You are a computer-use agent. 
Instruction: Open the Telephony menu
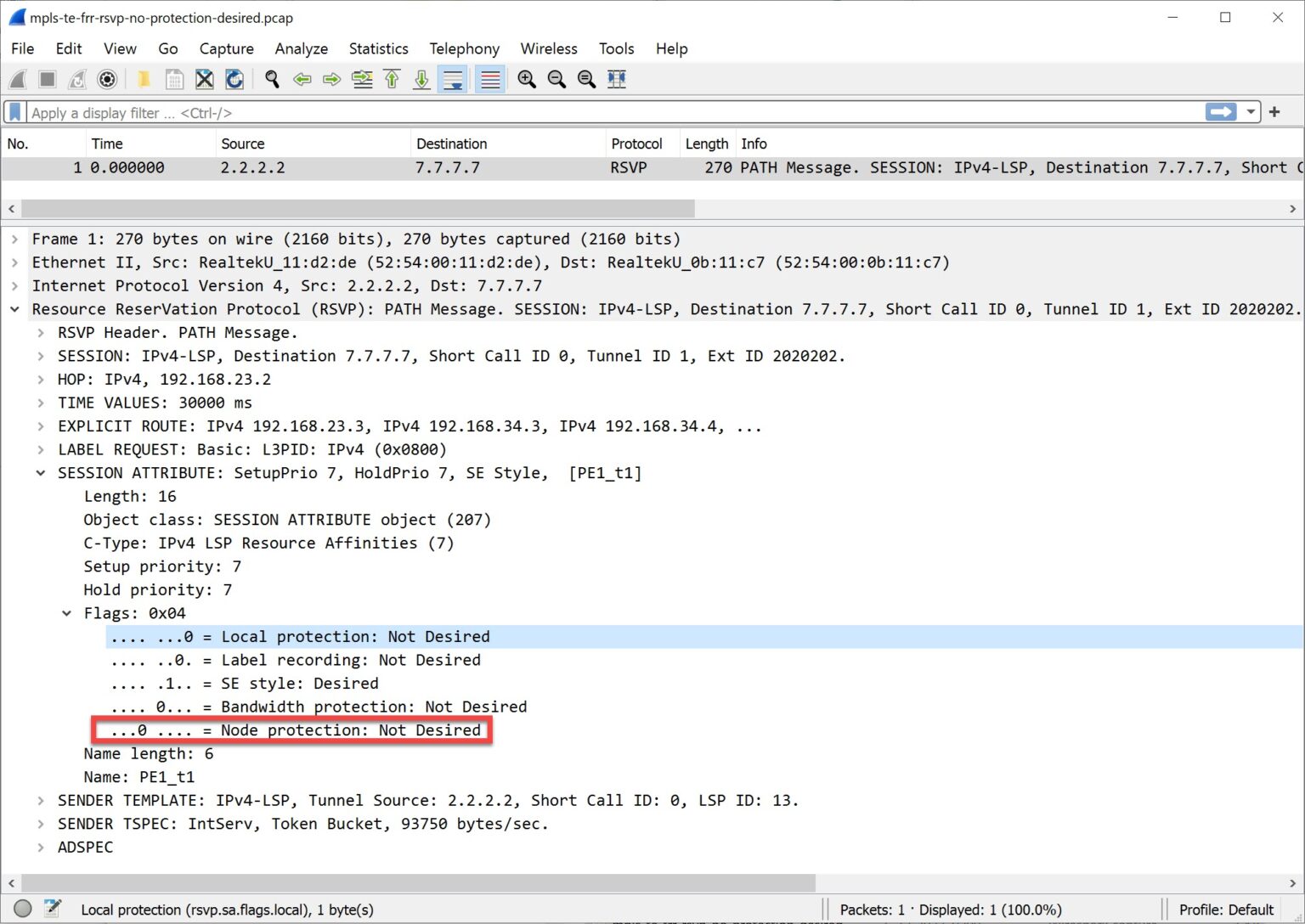point(464,48)
